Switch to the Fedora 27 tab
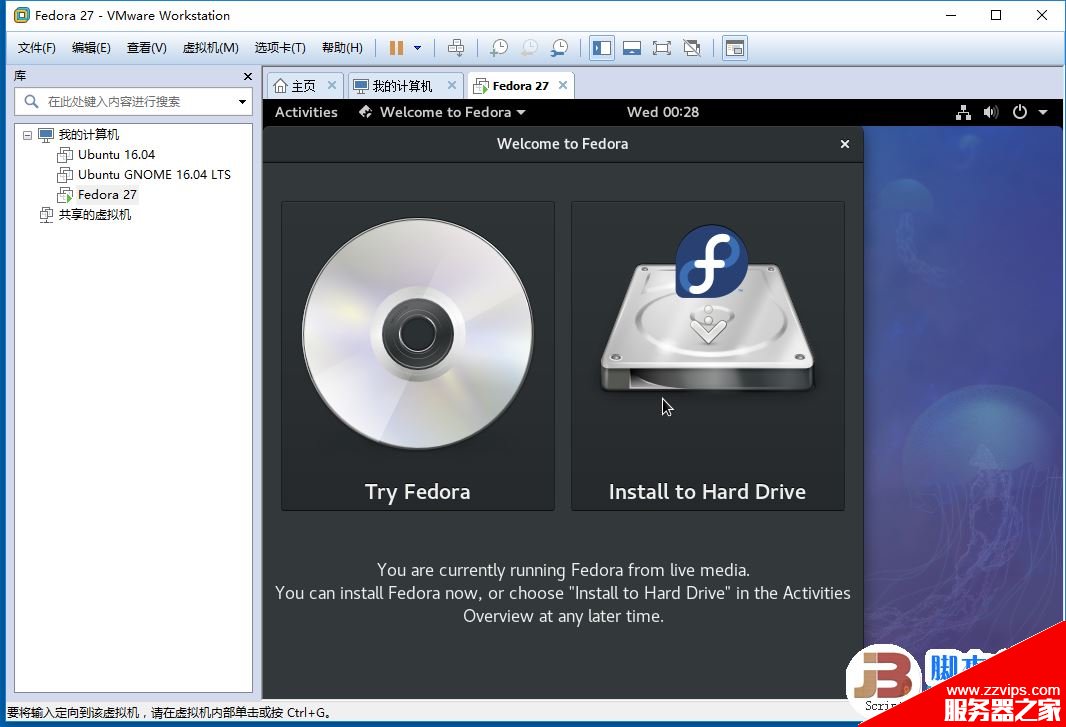This screenshot has height=727, width=1066. click(x=520, y=86)
